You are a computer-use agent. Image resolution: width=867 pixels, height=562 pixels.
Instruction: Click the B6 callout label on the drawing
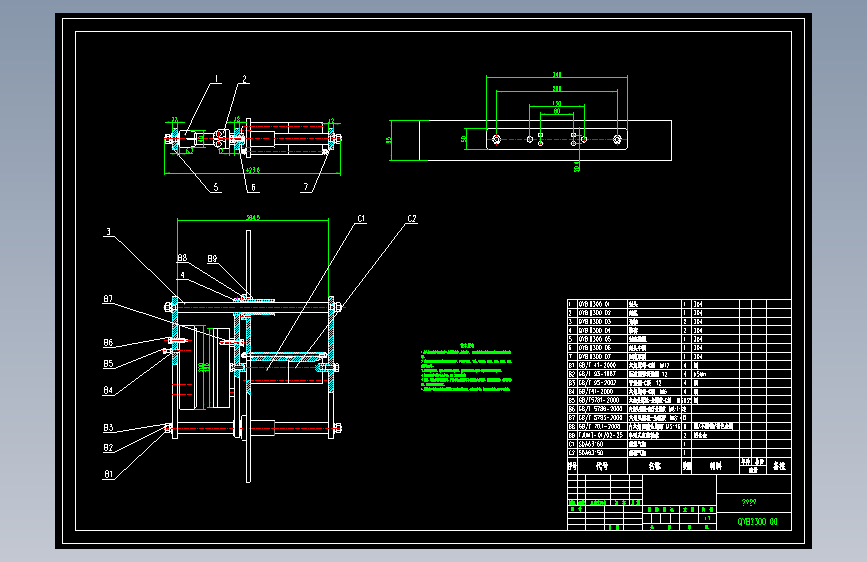[x=108, y=343]
